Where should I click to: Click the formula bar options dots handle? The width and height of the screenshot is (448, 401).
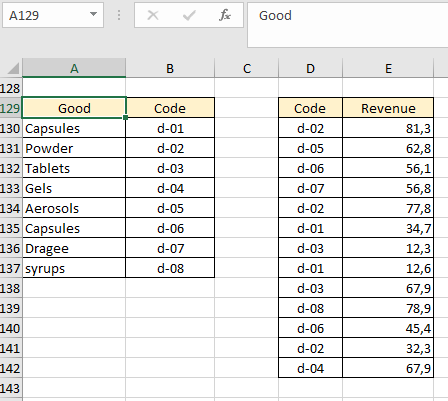click(x=119, y=15)
